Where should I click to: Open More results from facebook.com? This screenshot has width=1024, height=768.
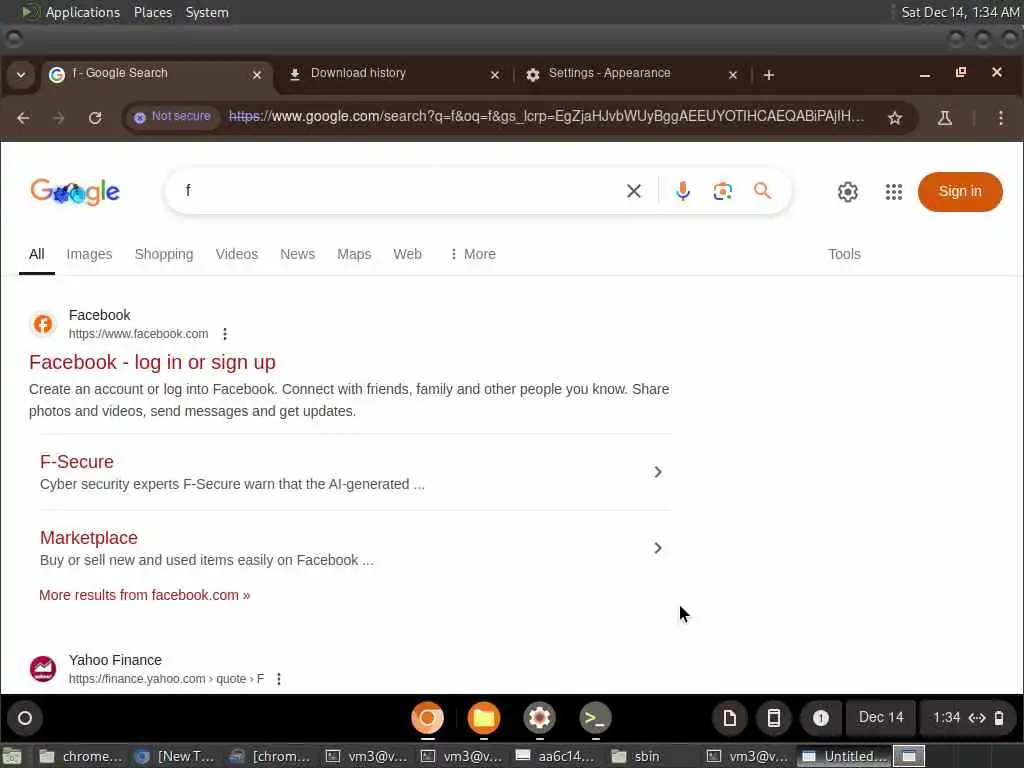coord(144,595)
